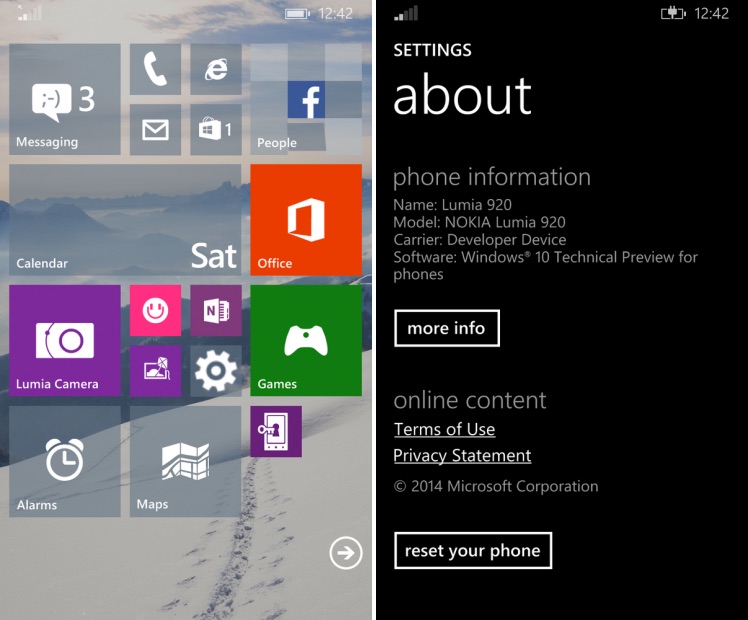The height and width of the screenshot is (620, 748).
Task: Open the OneNote tile
Action: (216, 310)
